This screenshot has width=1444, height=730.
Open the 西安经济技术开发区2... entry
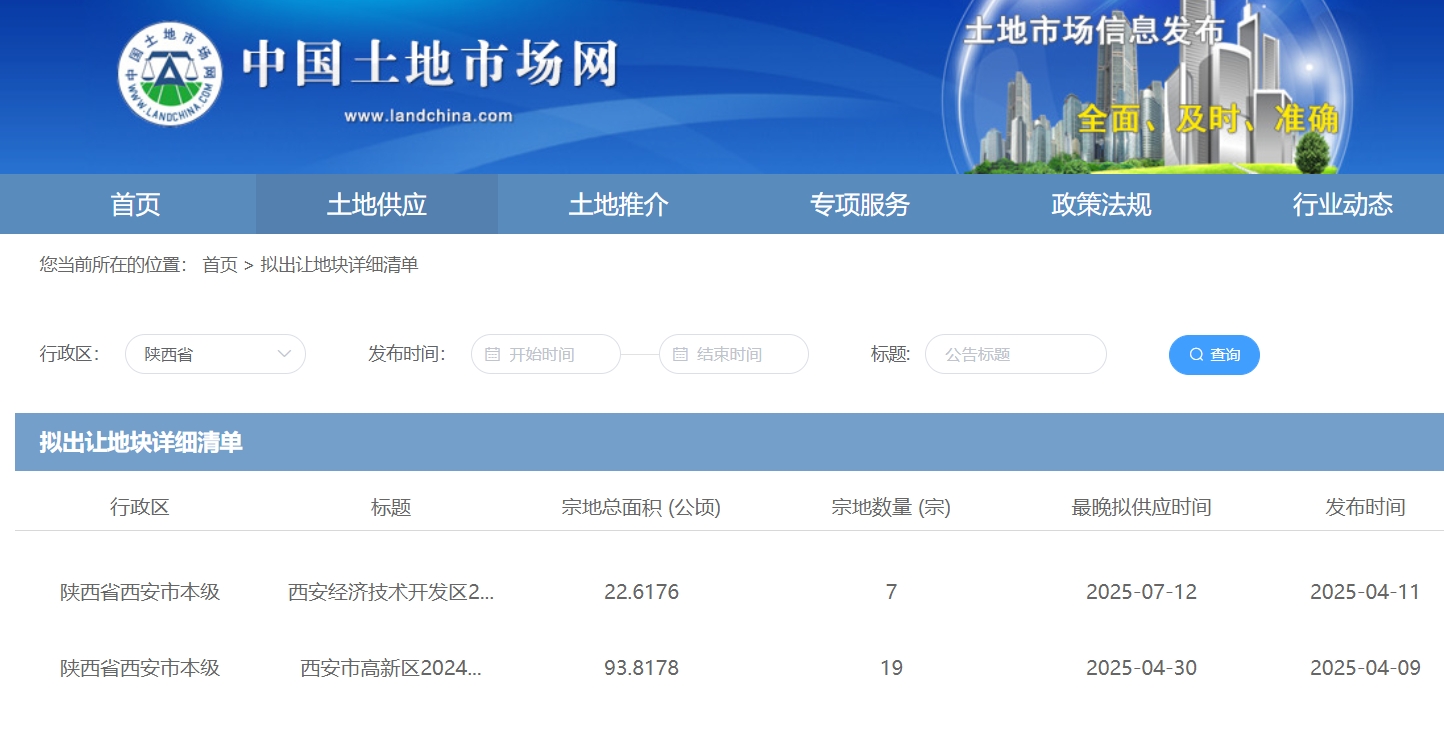(x=391, y=592)
